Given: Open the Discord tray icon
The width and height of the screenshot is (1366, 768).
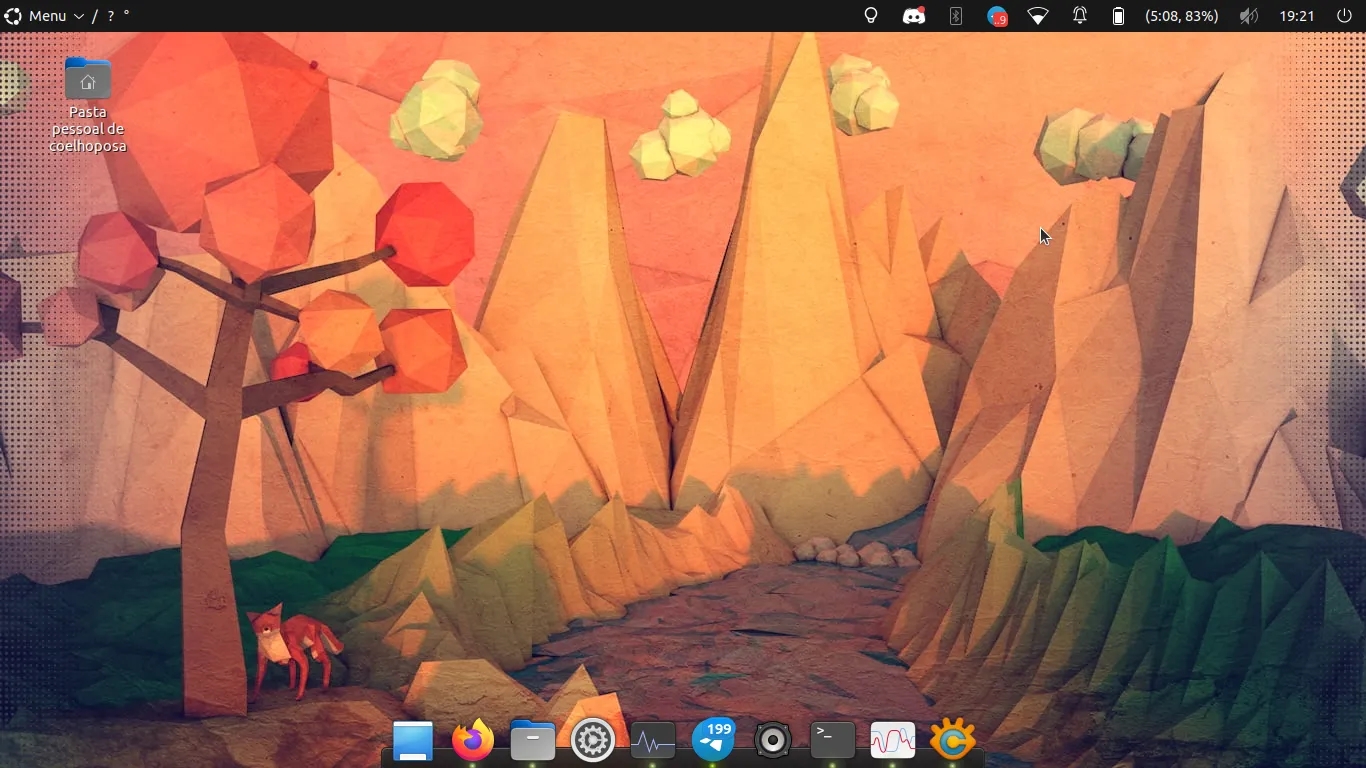Looking at the screenshot, I should tap(914, 16).
